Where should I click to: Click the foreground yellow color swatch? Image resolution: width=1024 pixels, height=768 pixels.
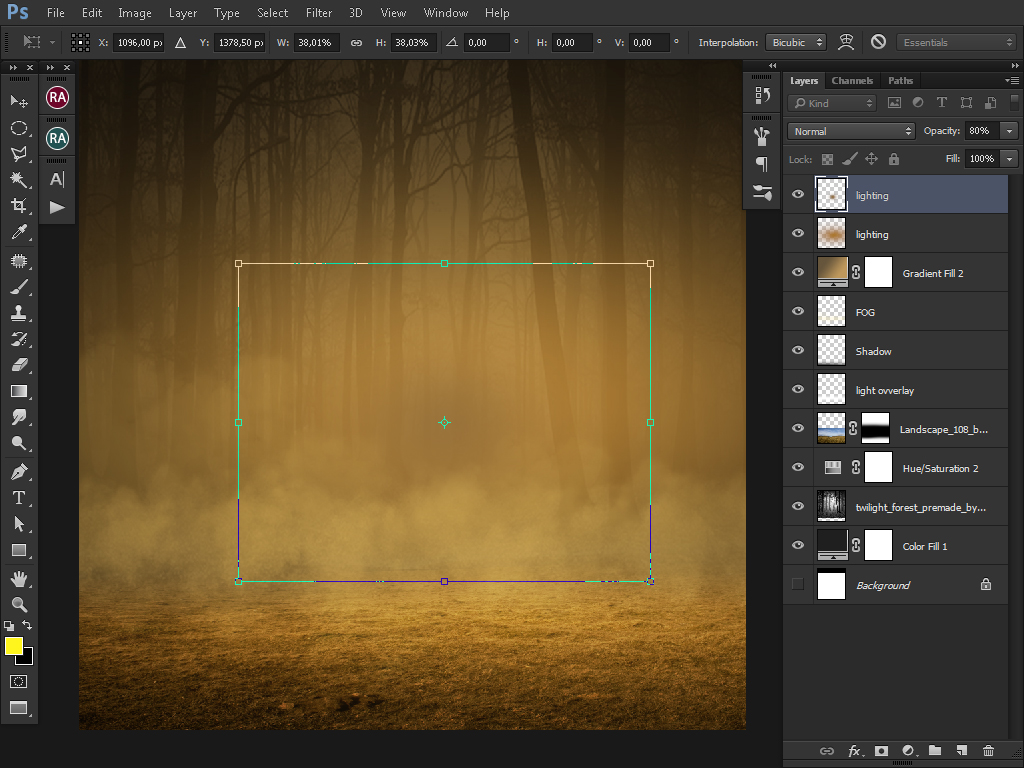[12, 645]
